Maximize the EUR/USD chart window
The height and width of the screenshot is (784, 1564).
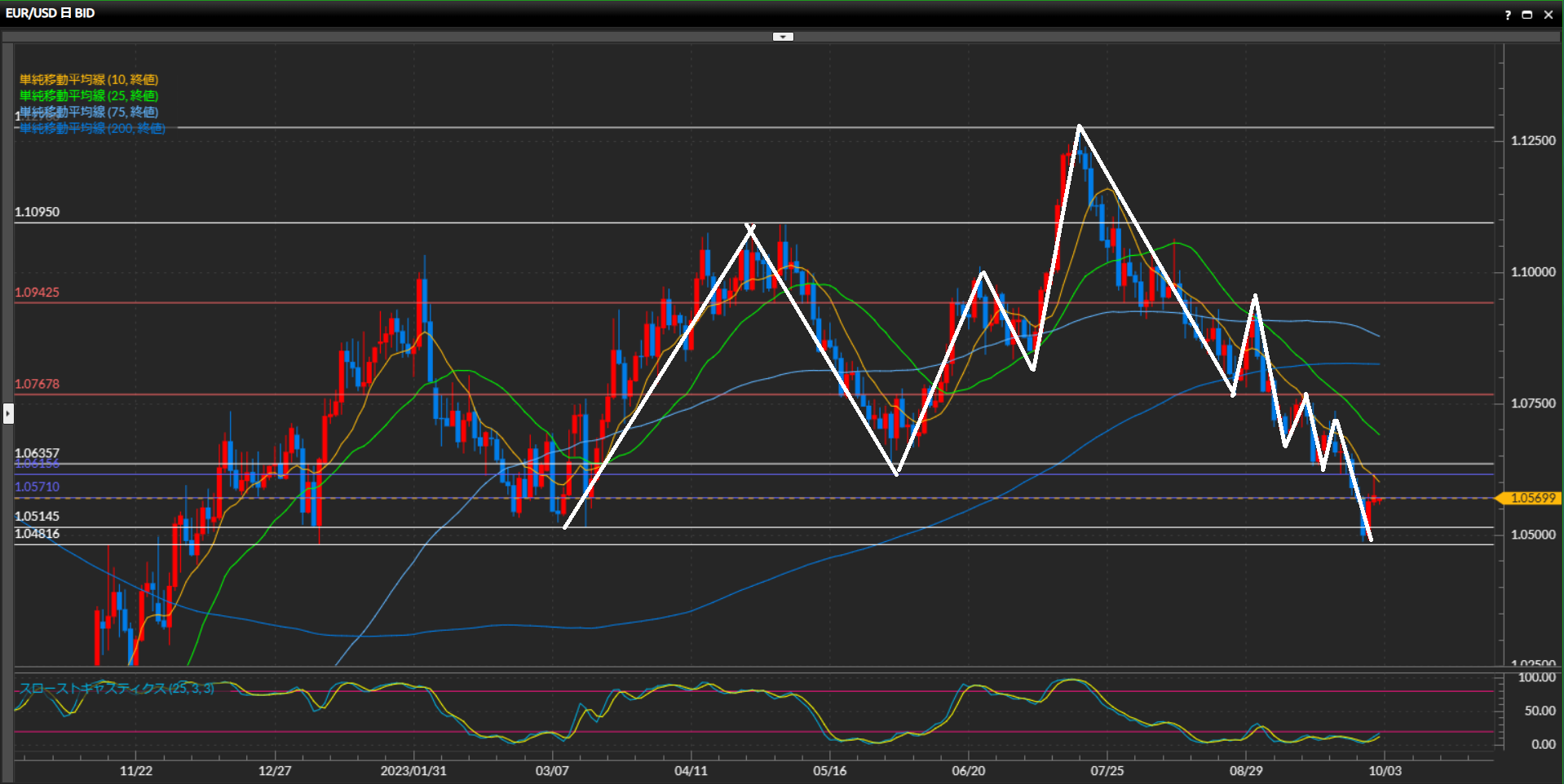click(x=1527, y=15)
